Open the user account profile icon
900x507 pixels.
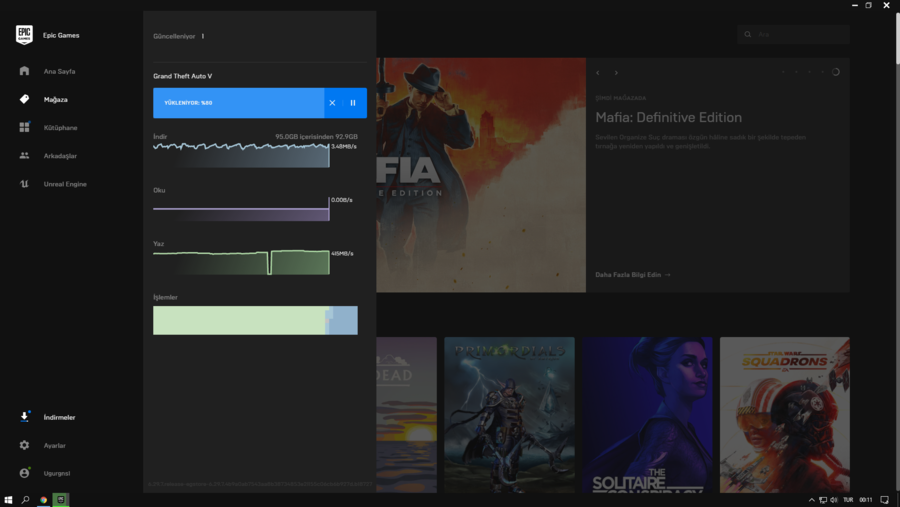[24, 473]
